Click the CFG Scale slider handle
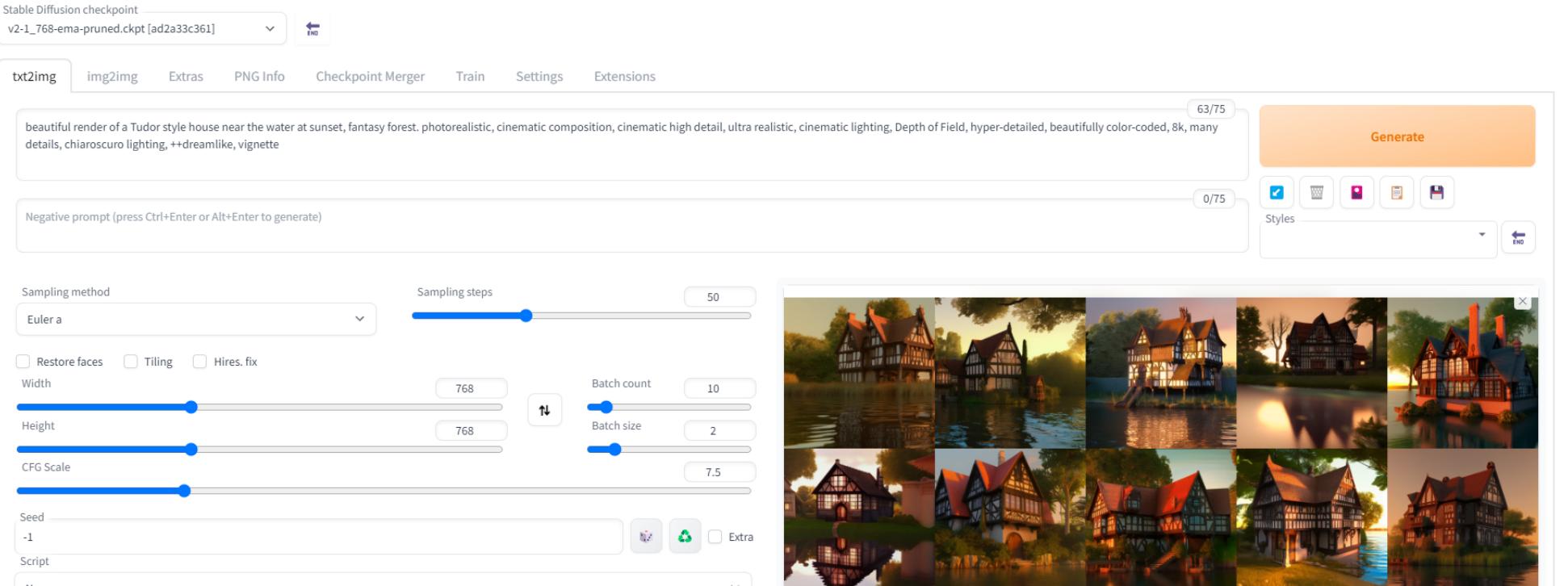The height and width of the screenshot is (586, 1568). [x=184, y=491]
